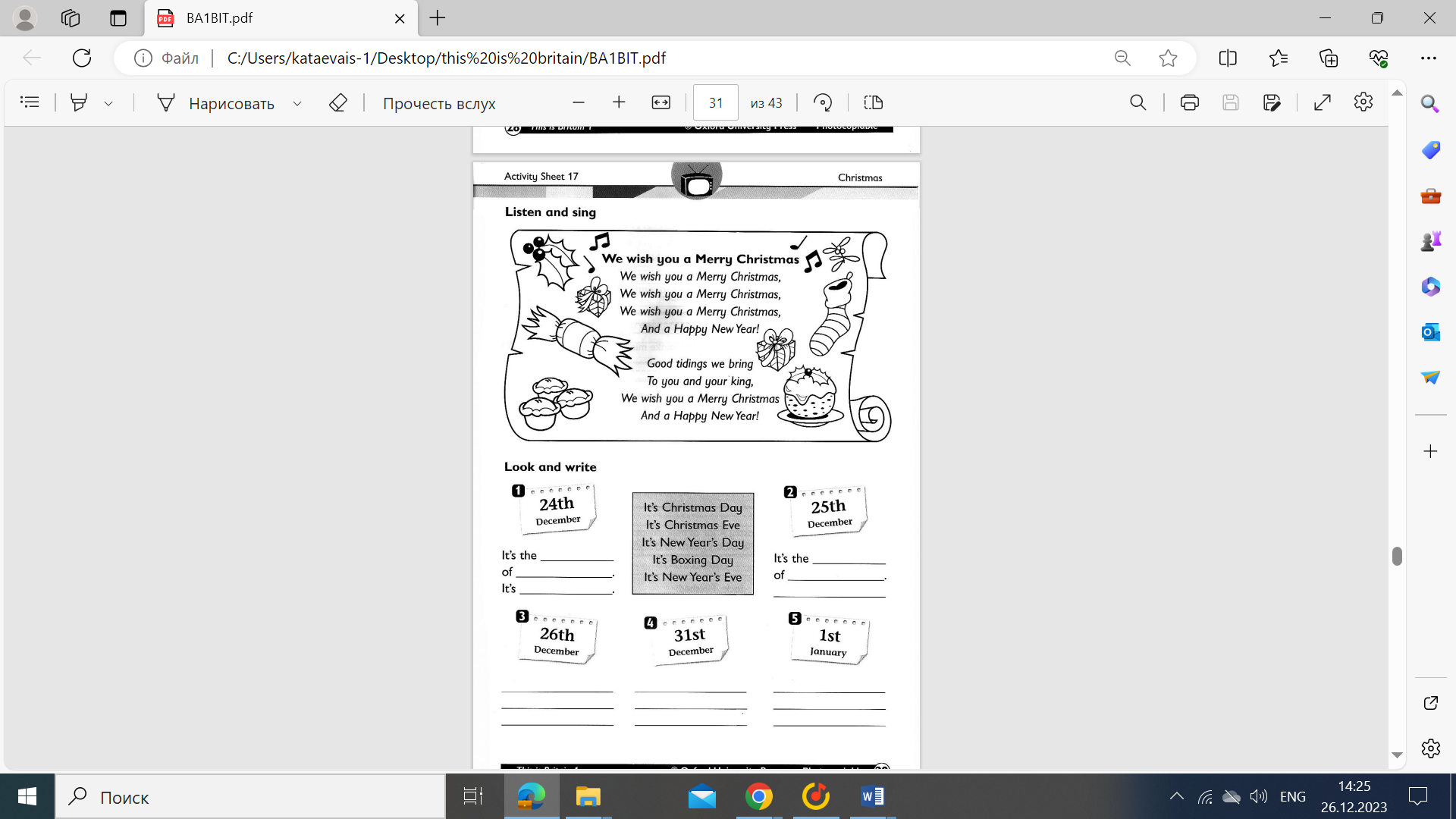Open Collections panel
Viewport: 1456px width, 819px height.
[1329, 58]
